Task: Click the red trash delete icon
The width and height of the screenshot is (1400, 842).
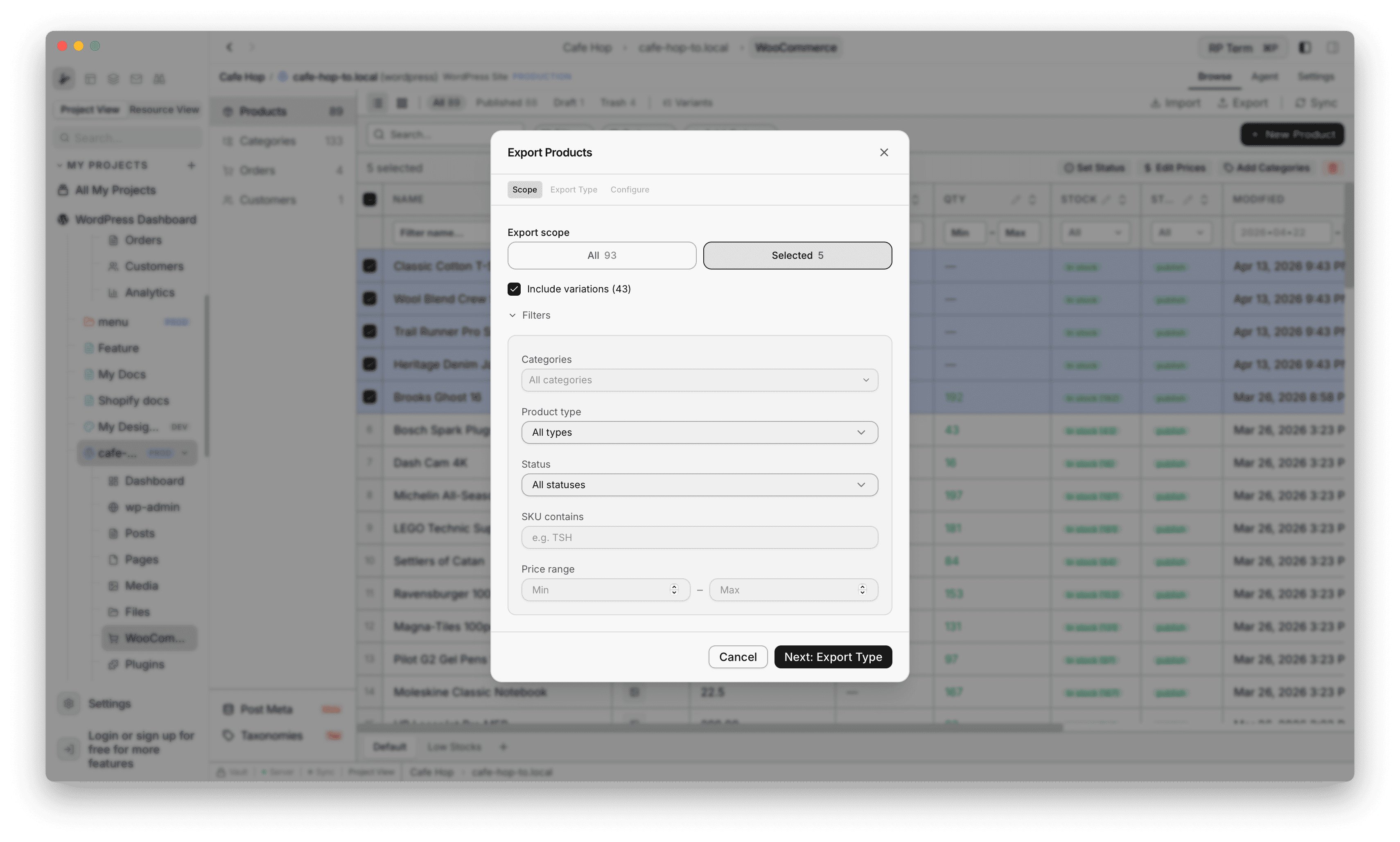Action: [1332, 168]
